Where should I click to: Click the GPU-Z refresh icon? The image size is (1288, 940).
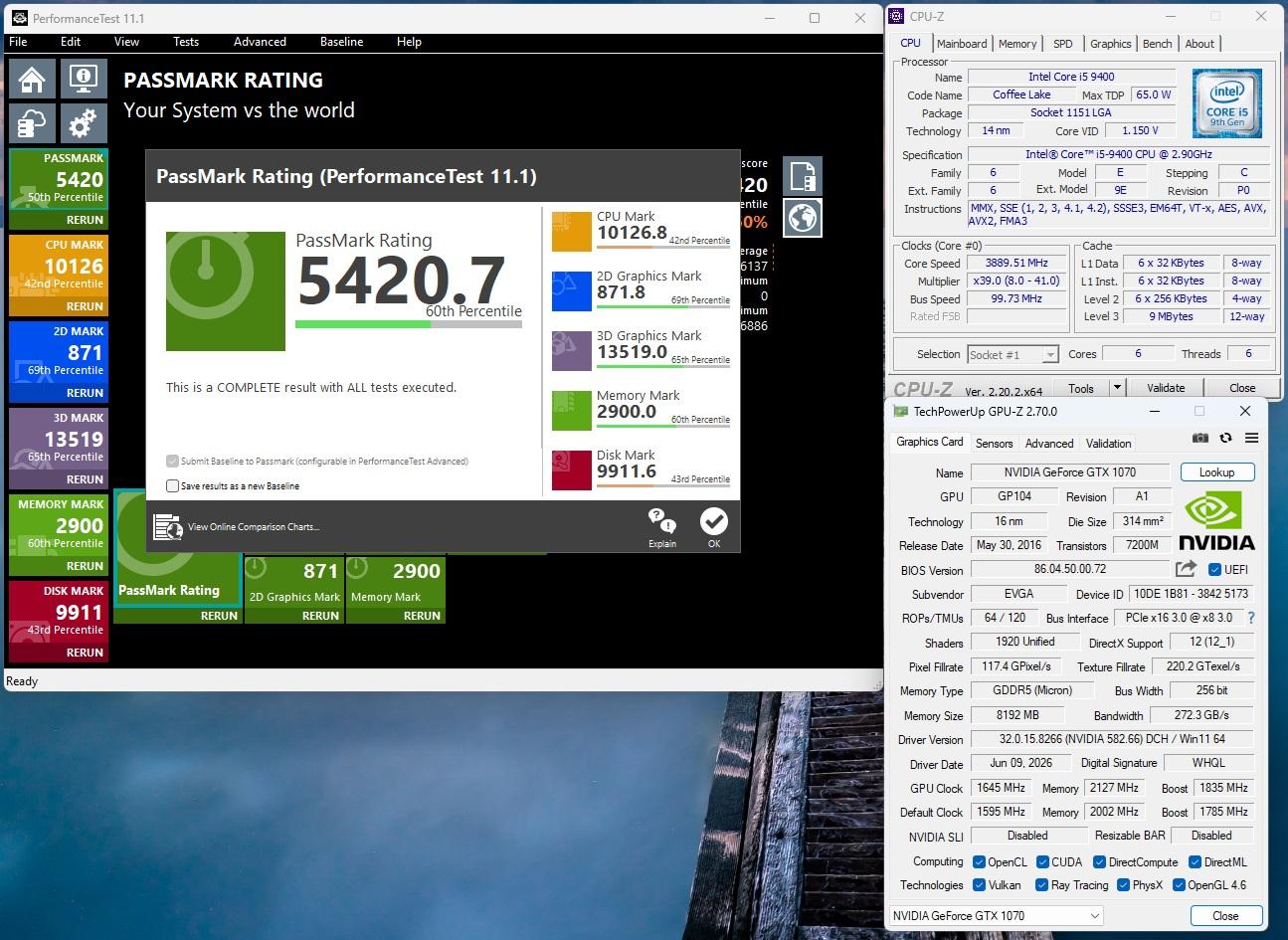tap(1225, 439)
